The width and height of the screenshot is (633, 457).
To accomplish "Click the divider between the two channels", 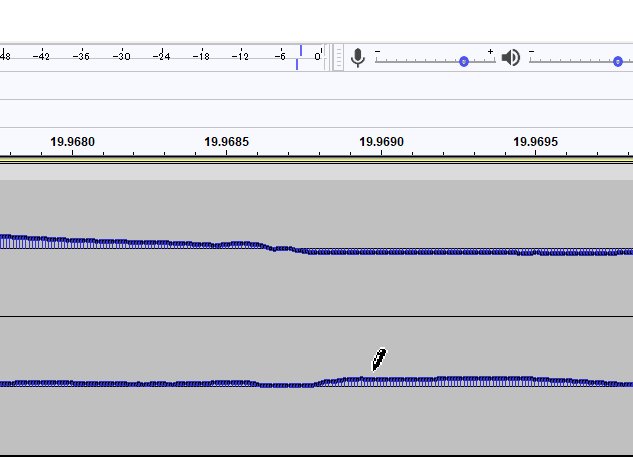I will click(316, 317).
